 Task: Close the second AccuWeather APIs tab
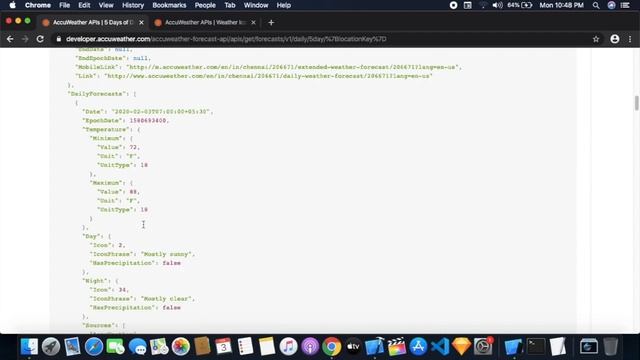(253, 22)
